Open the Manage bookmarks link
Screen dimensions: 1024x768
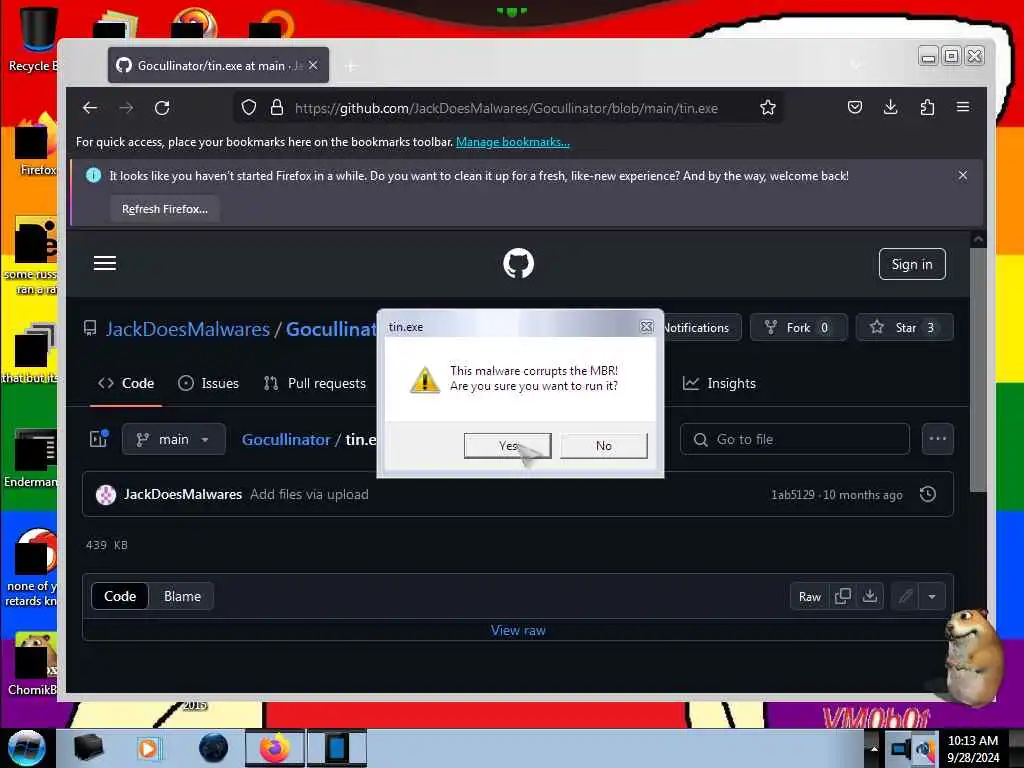(x=513, y=142)
